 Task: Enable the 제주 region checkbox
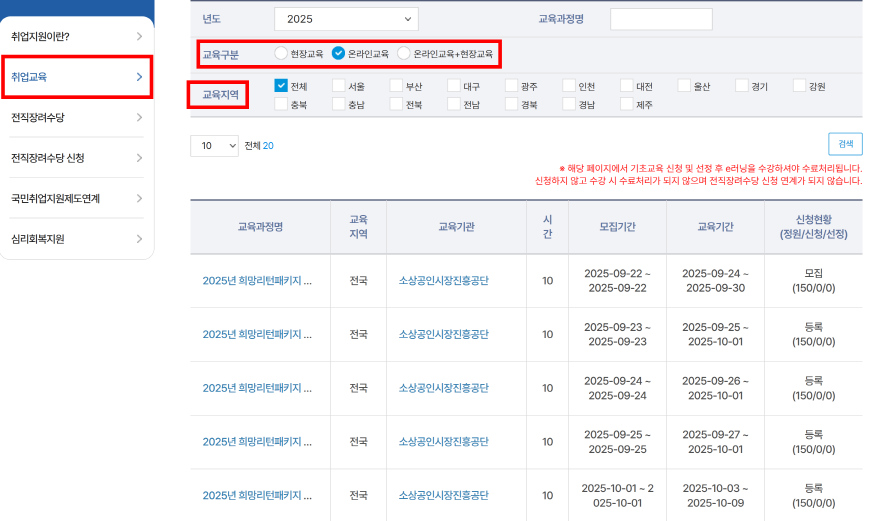click(627, 104)
